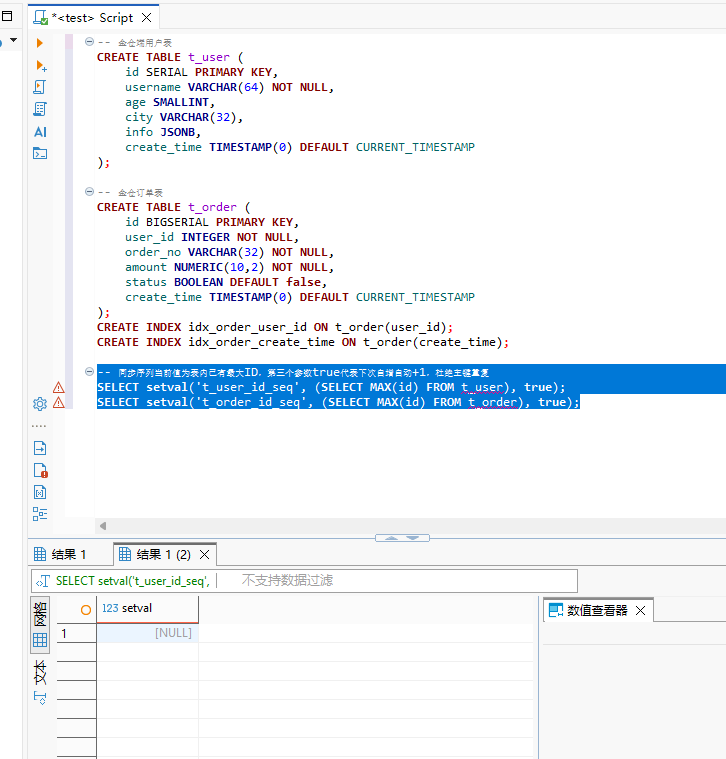Click the restore window icon at the top left
The image size is (726, 759).
[7, 16]
